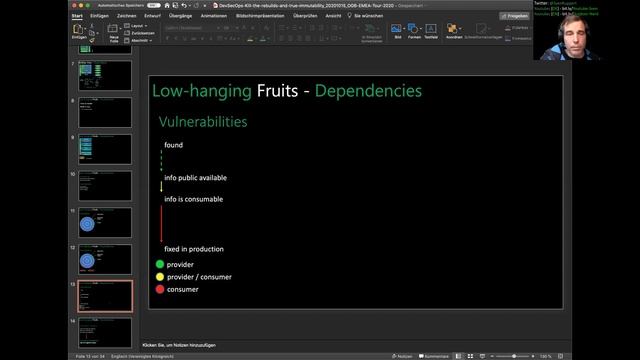The width and height of the screenshot is (640, 360).
Task: Click the Home icon in title bar
Action: [167, 5]
